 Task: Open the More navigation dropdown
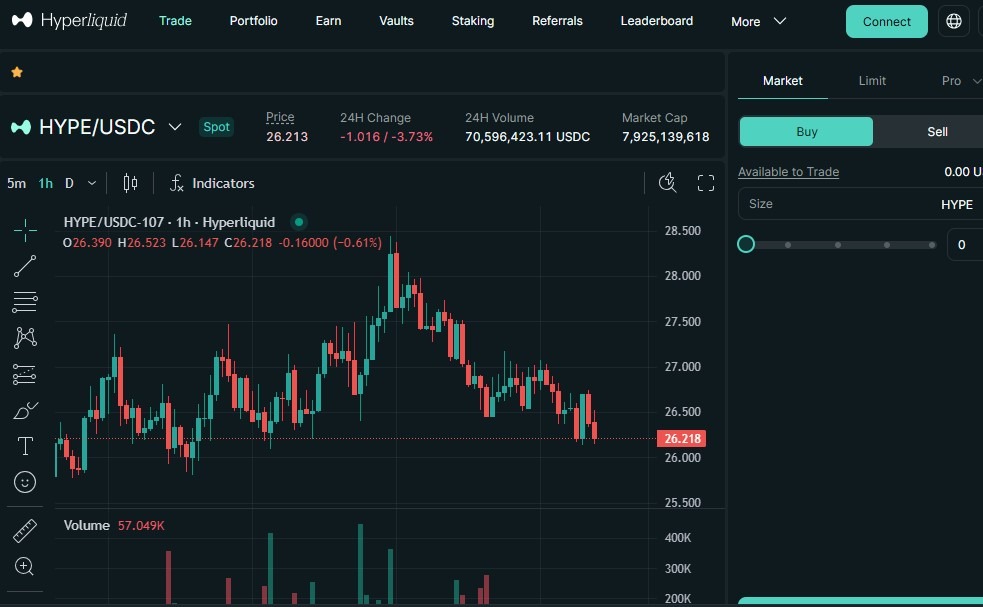(x=759, y=21)
